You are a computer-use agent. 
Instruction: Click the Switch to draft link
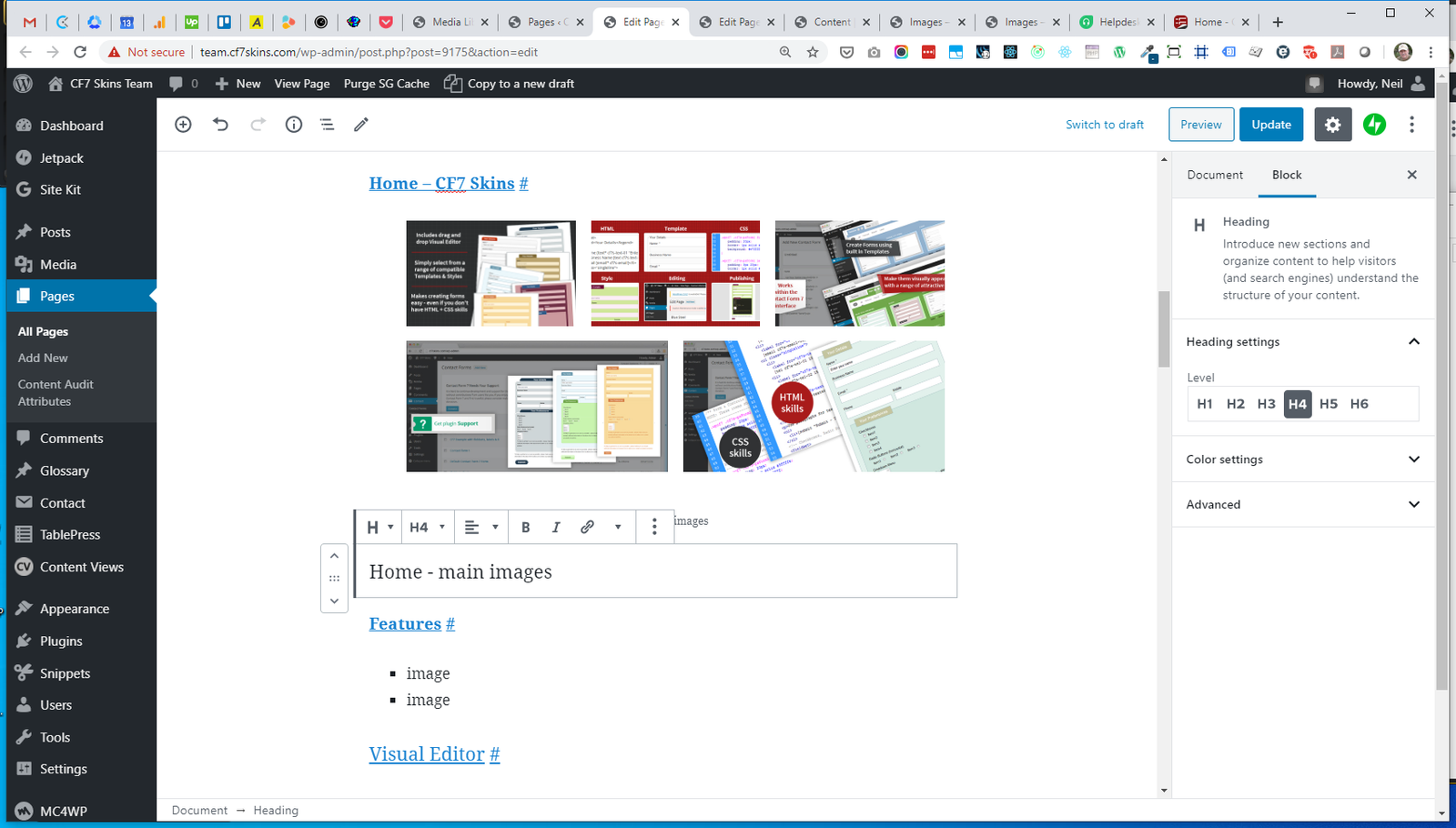1104,125
